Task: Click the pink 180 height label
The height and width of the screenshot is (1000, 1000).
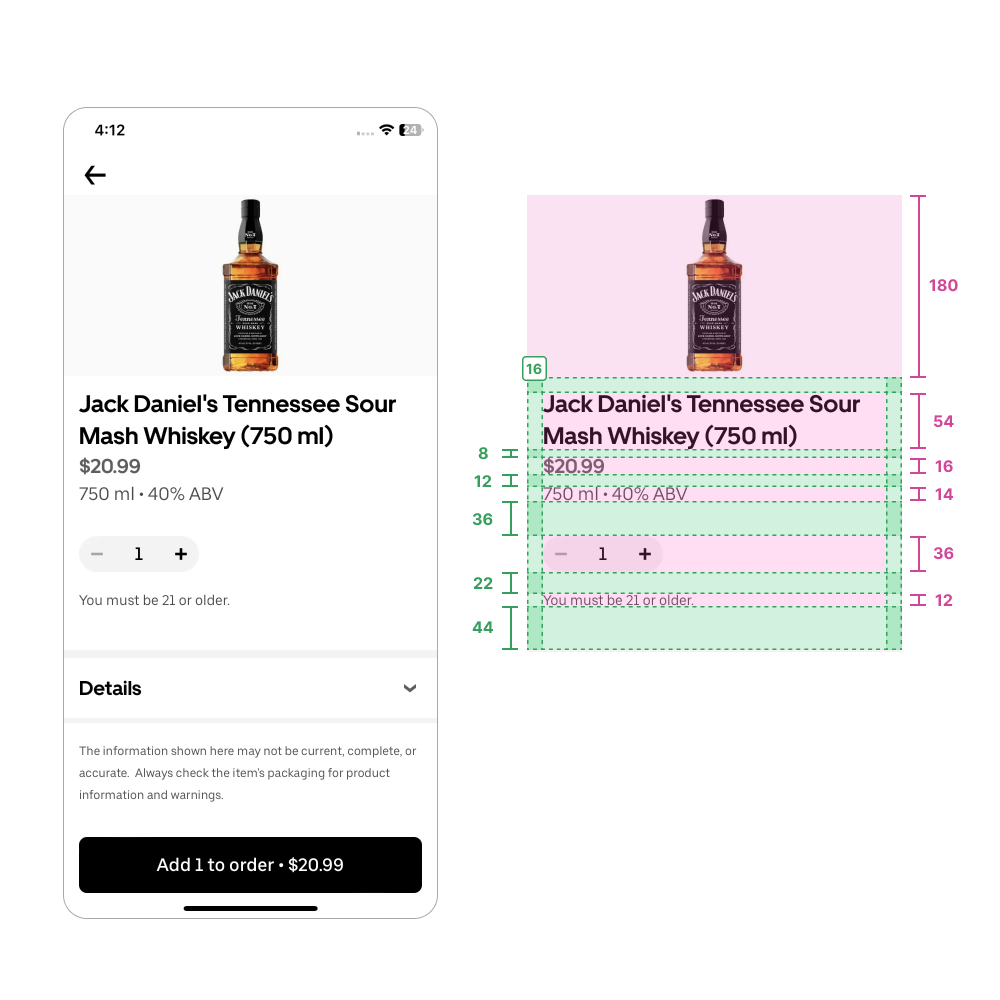Action: [x=943, y=285]
